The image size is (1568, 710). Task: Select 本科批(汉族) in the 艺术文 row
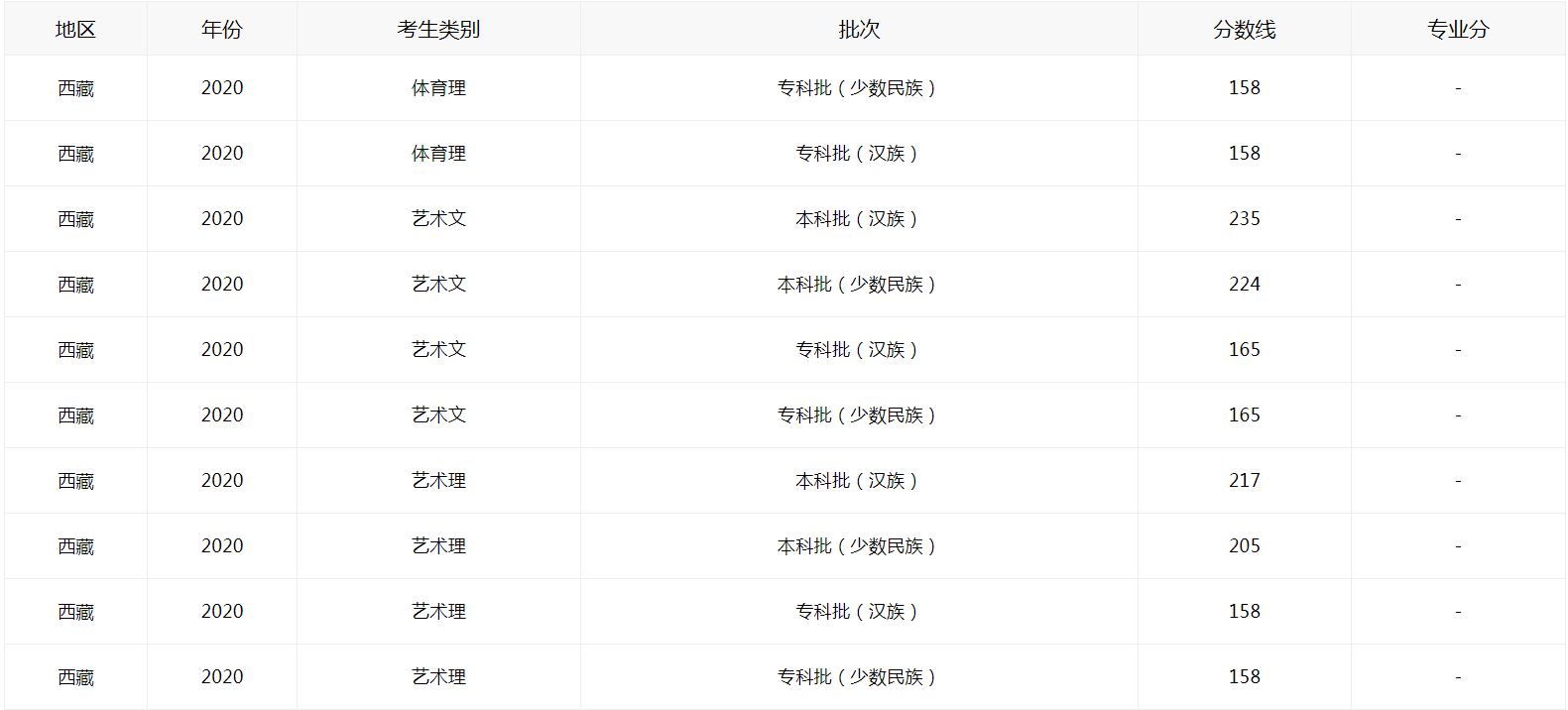tap(857, 219)
